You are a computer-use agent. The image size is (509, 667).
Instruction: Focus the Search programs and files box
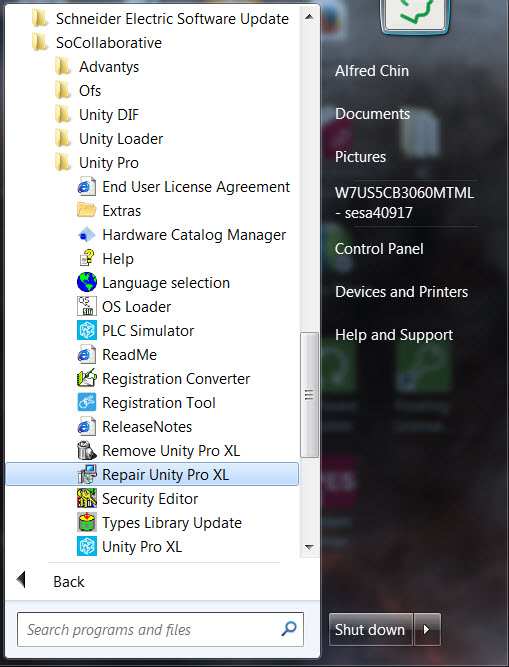pos(160,629)
